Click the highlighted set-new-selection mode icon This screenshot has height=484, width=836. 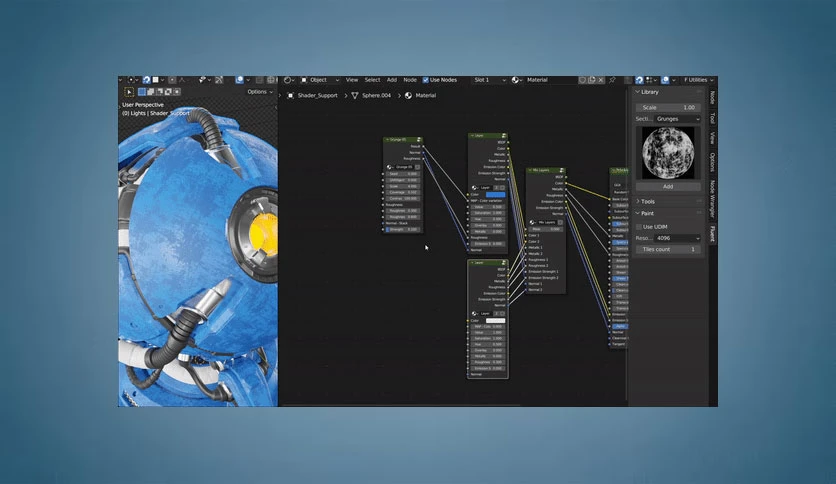142,92
